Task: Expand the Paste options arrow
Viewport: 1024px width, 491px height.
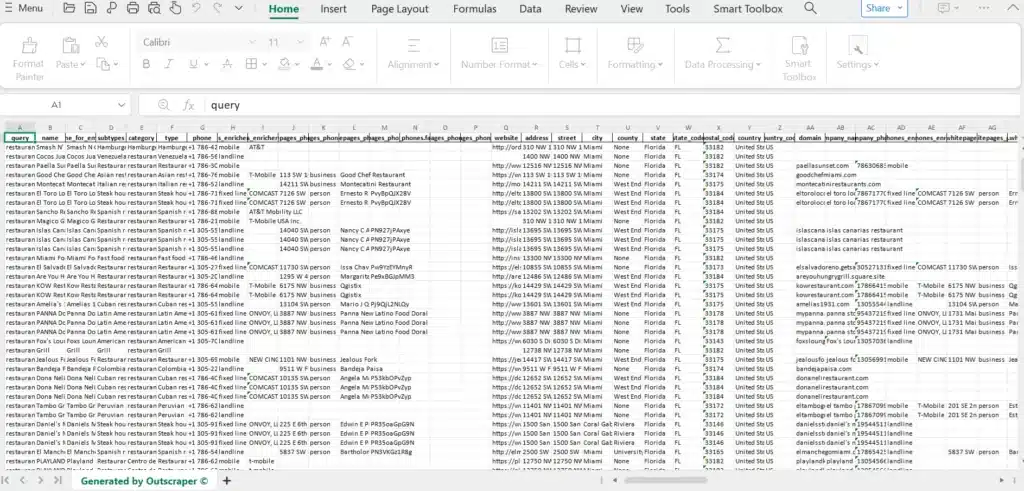Action: pos(83,65)
